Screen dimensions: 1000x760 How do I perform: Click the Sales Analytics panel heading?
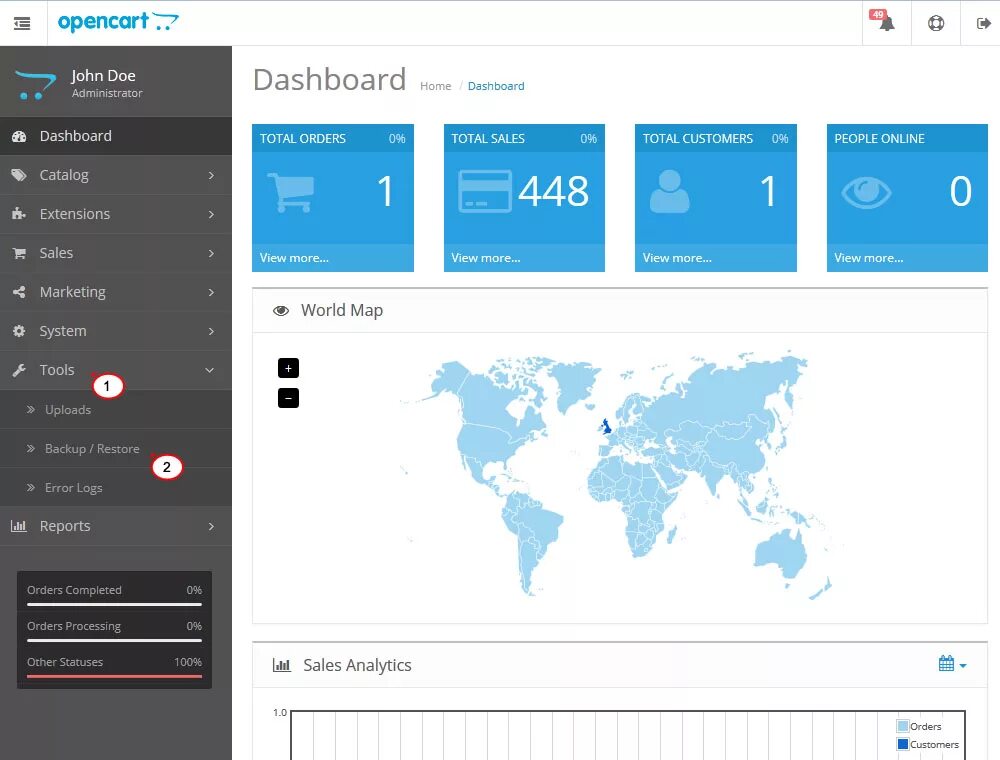357,665
